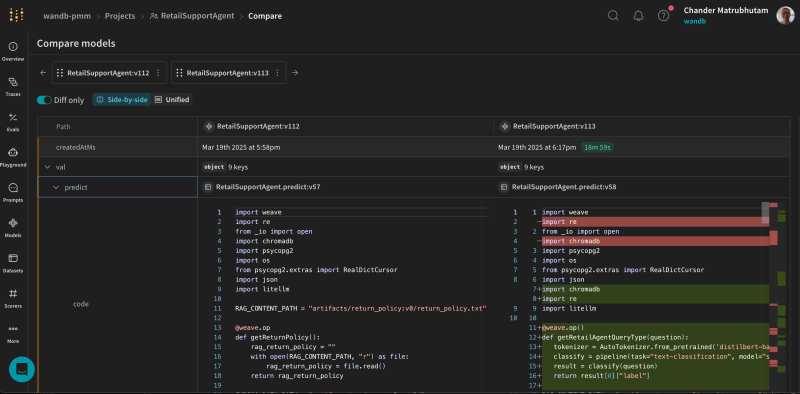The image size is (800, 394).
Task: Open the Playground sidebar item
Action: point(13,158)
